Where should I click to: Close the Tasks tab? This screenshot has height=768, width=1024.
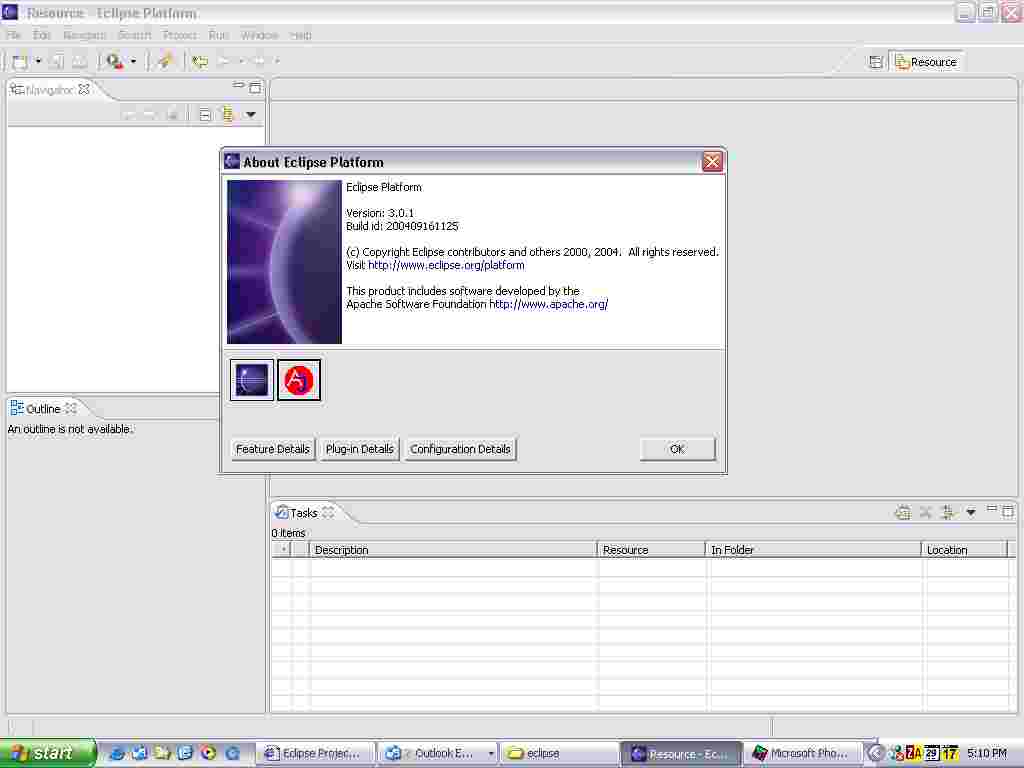click(328, 513)
